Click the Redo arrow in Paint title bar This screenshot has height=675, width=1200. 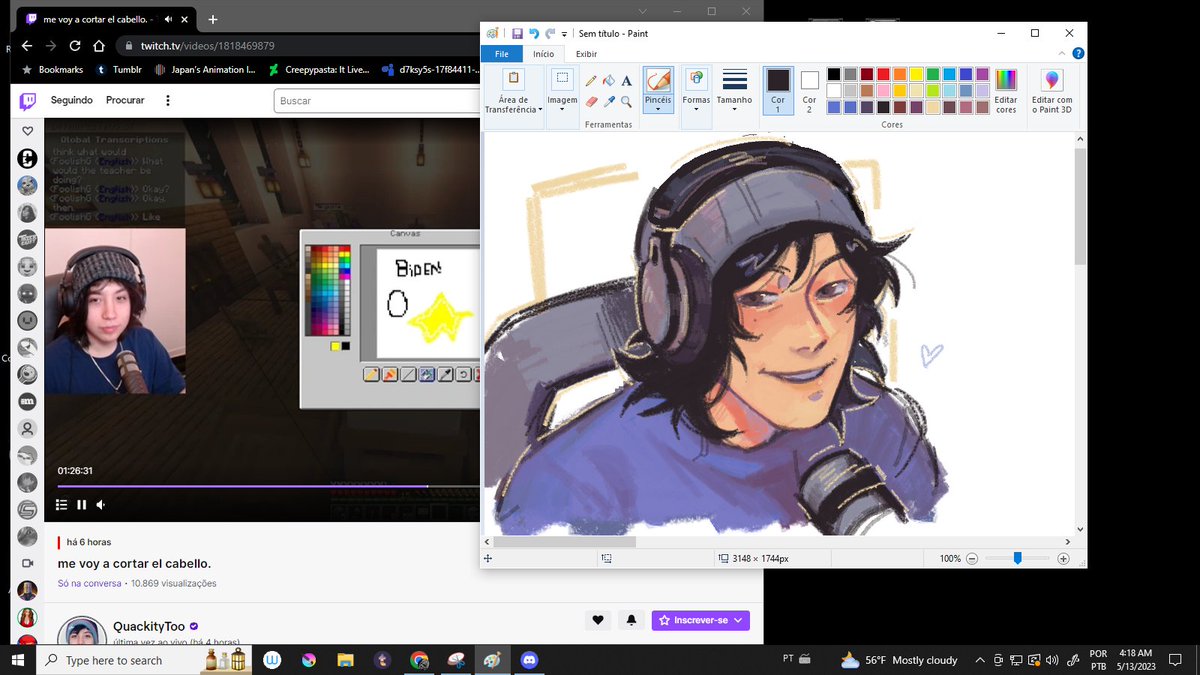click(x=550, y=33)
